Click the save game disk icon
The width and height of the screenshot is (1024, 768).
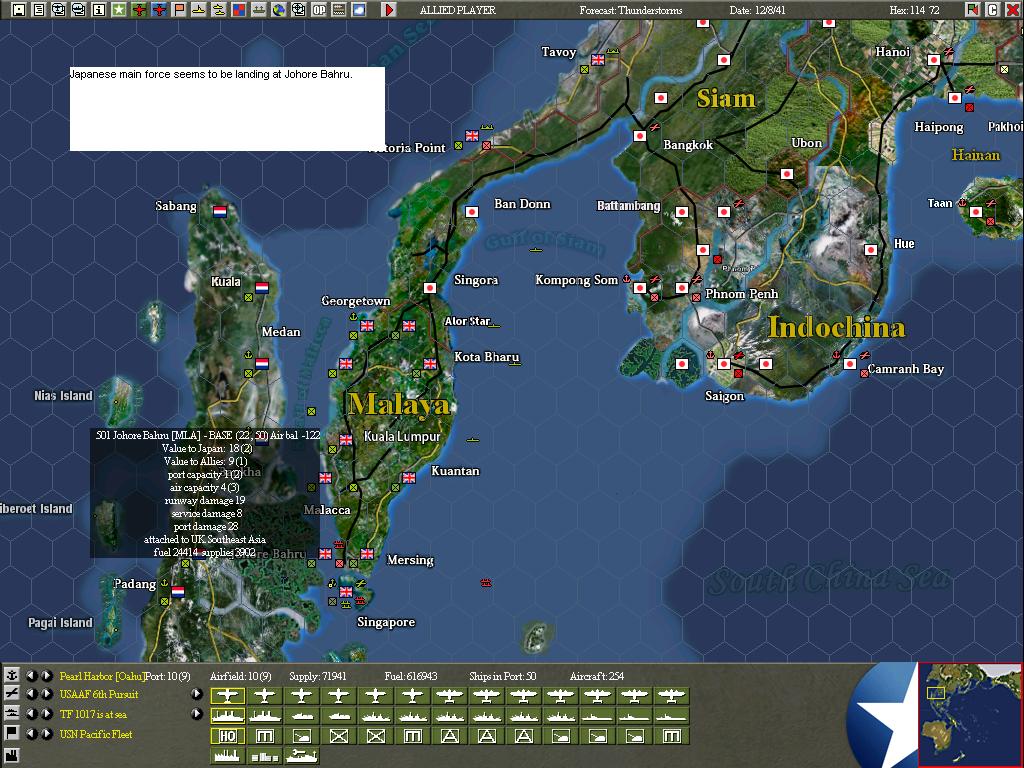point(17,9)
